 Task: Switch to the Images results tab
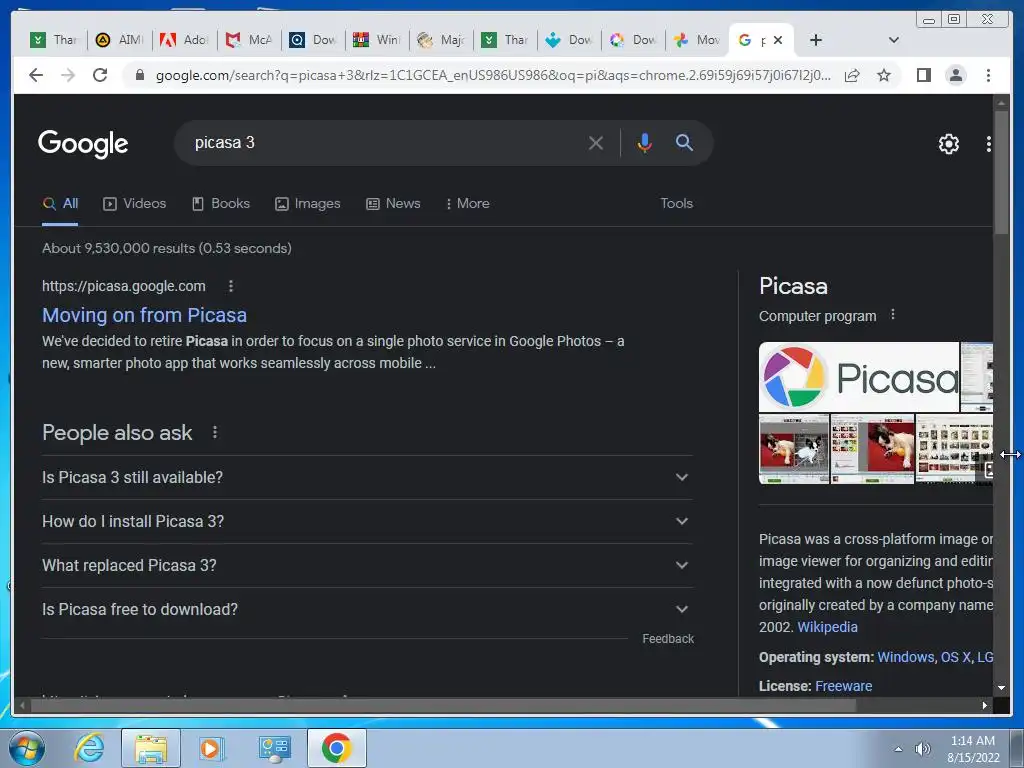308,204
